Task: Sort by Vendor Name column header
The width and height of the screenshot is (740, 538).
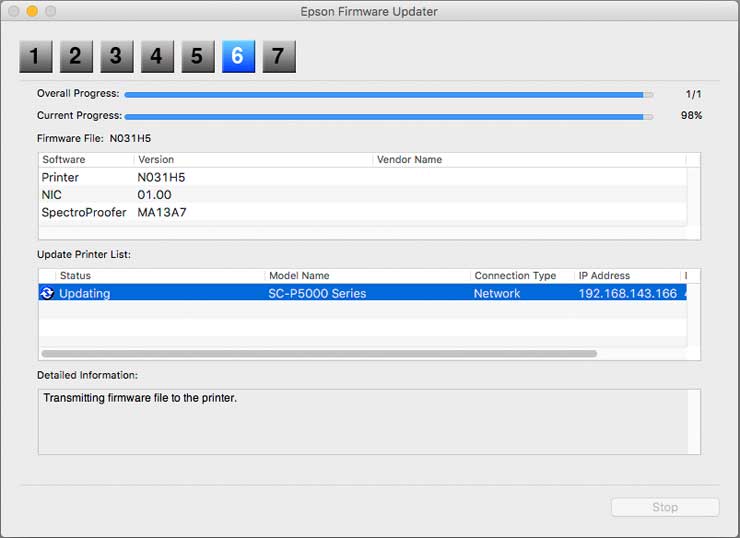Action: click(530, 160)
